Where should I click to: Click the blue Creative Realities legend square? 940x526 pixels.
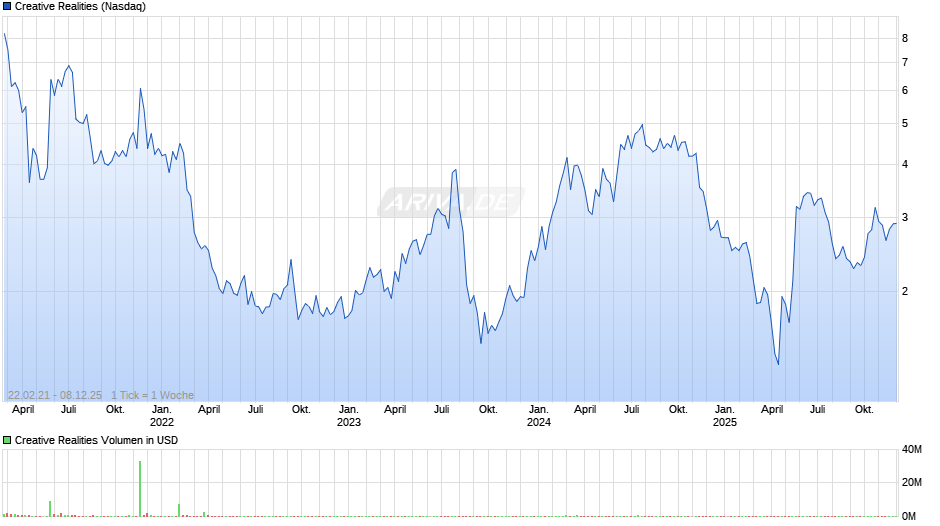click(7, 7)
